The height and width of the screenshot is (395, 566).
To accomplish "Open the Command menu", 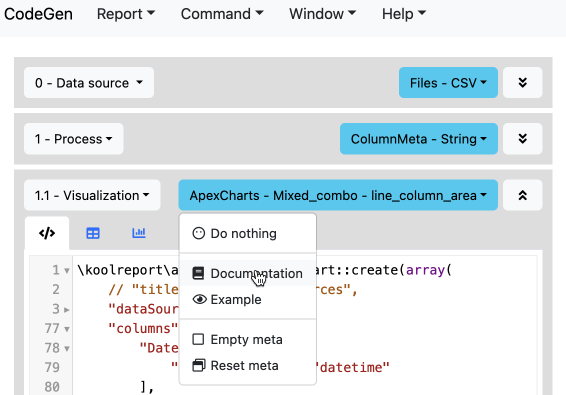I will pyautogui.click(x=222, y=14).
